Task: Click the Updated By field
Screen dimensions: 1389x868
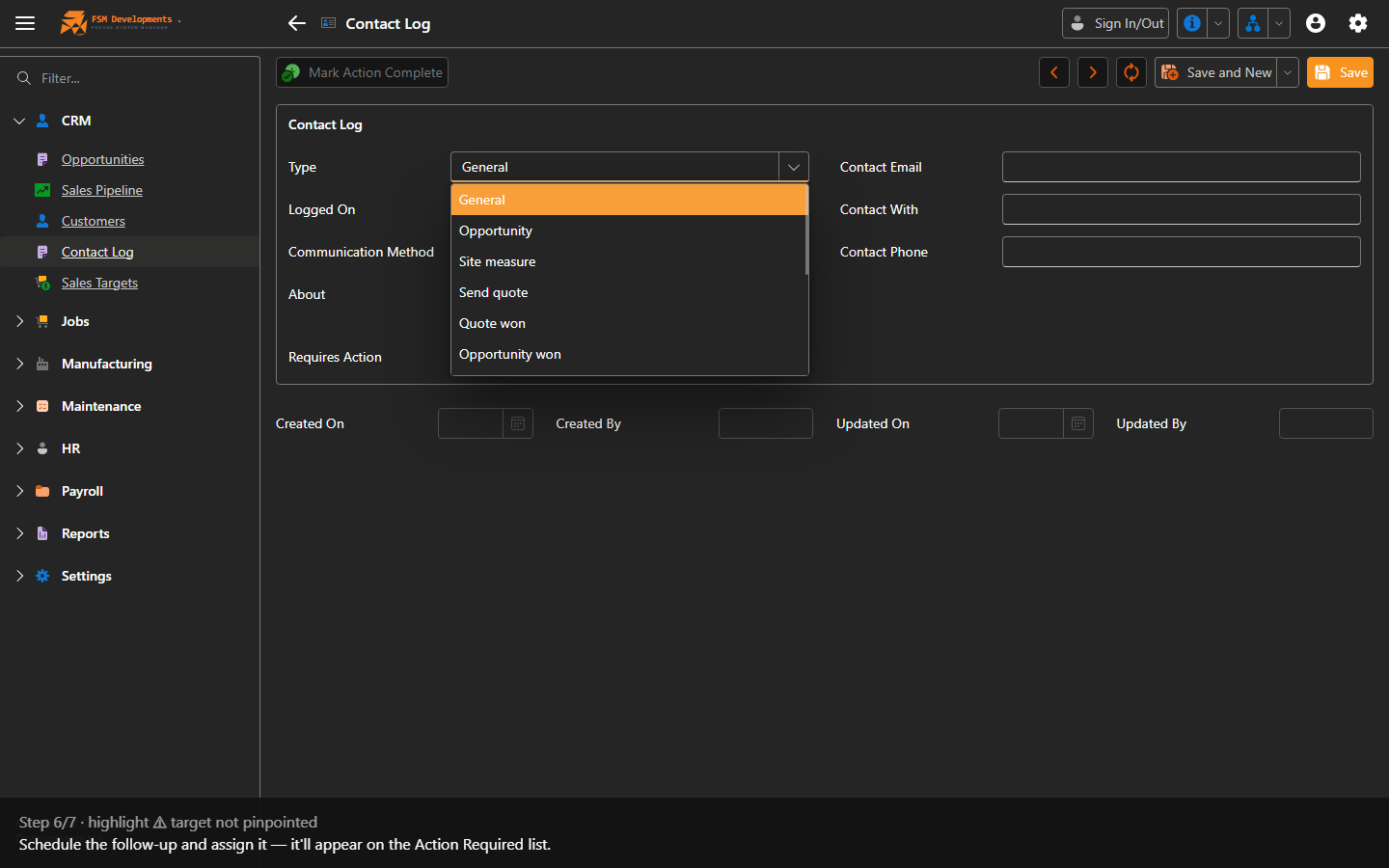Action: click(x=1326, y=423)
